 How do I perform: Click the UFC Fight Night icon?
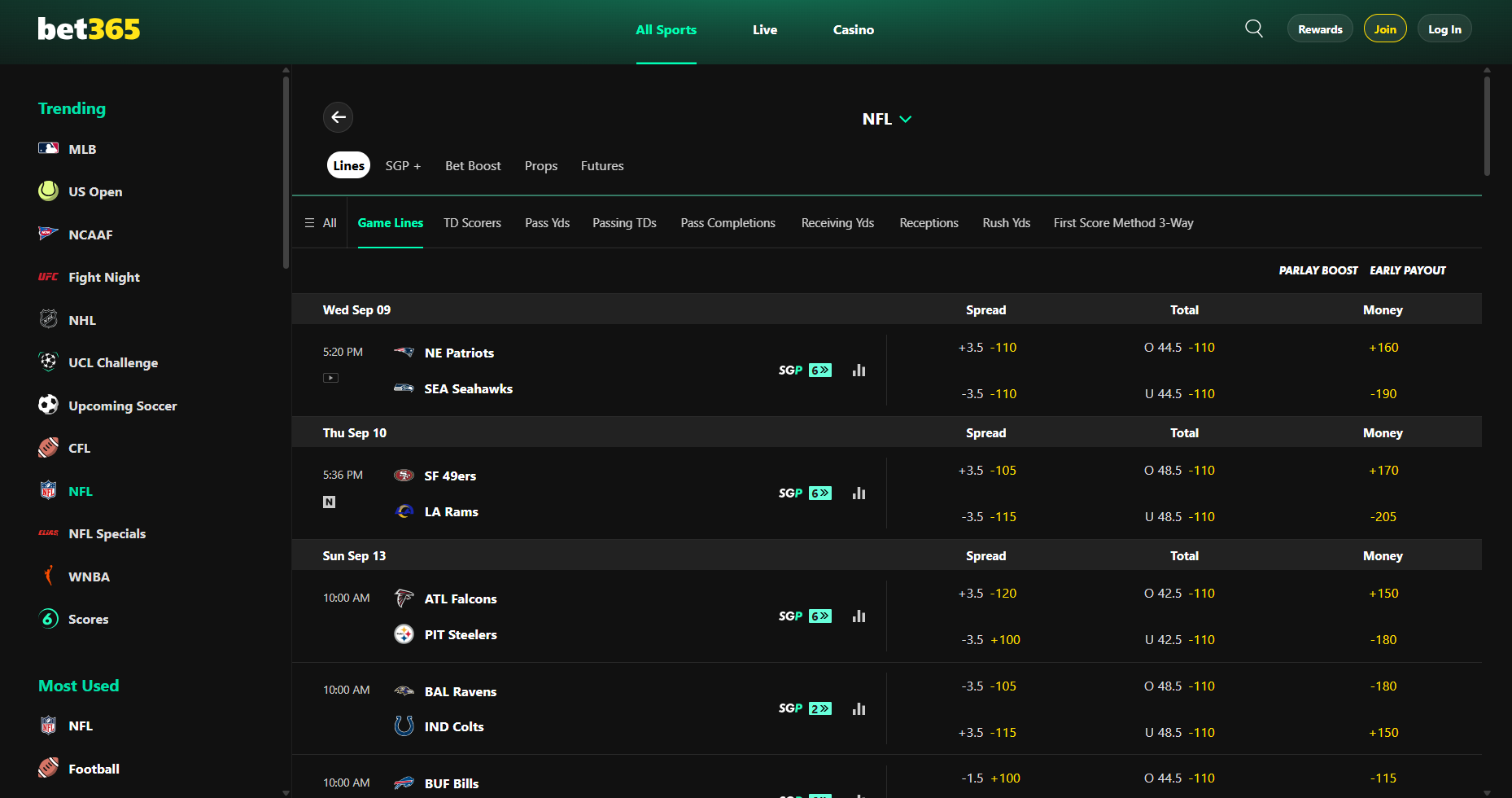tap(48, 277)
